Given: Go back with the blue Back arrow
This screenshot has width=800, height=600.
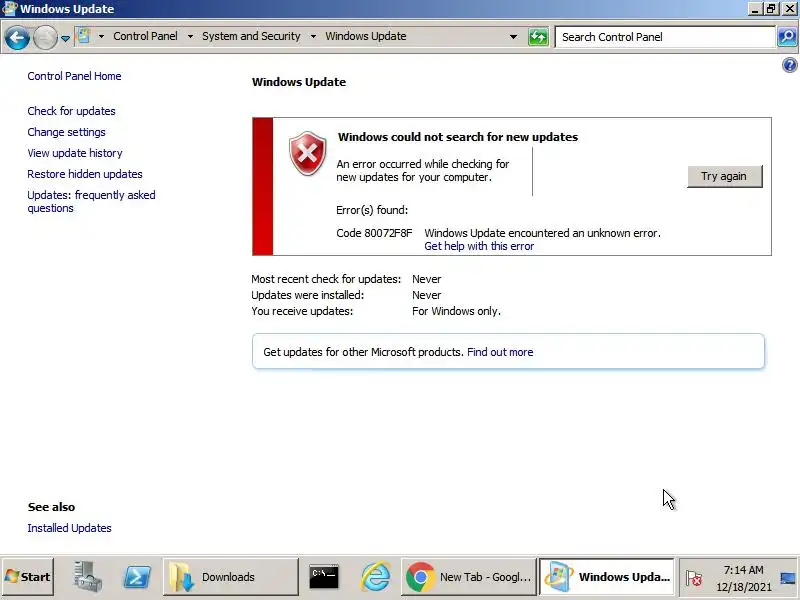Looking at the screenshot, I should click(x=17, y=37).
